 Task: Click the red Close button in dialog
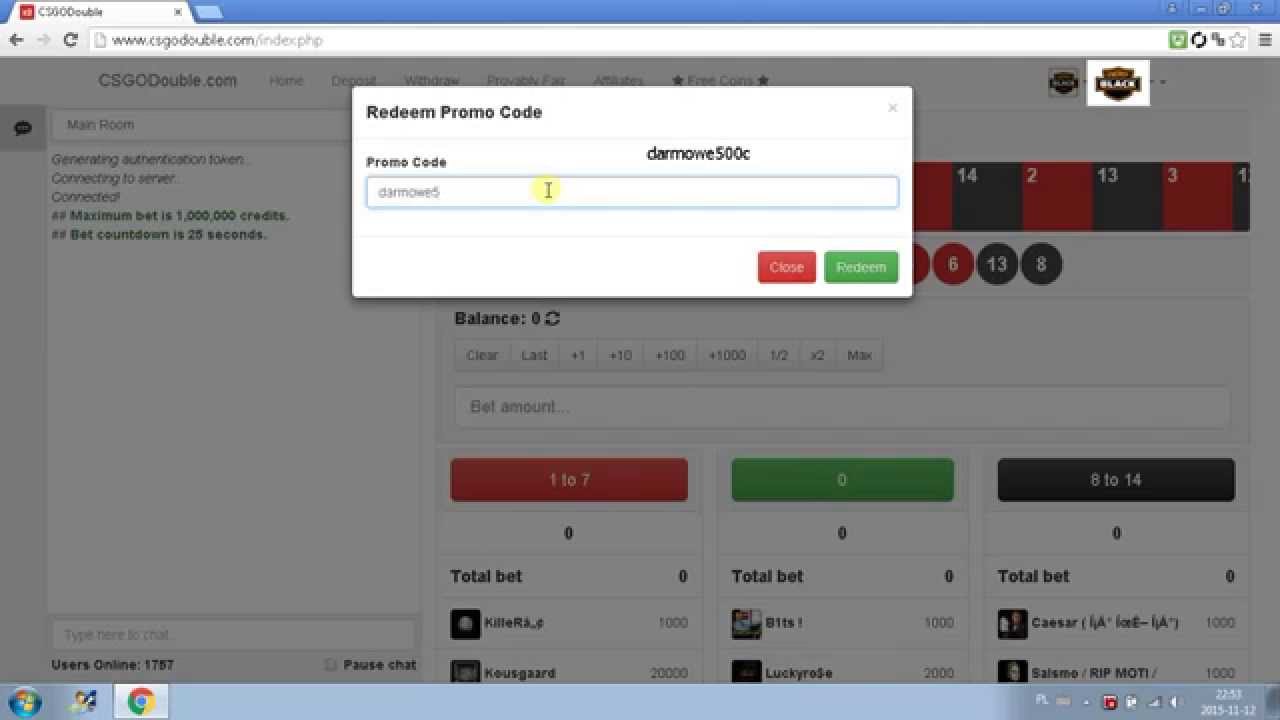click(x=787, y=267)
